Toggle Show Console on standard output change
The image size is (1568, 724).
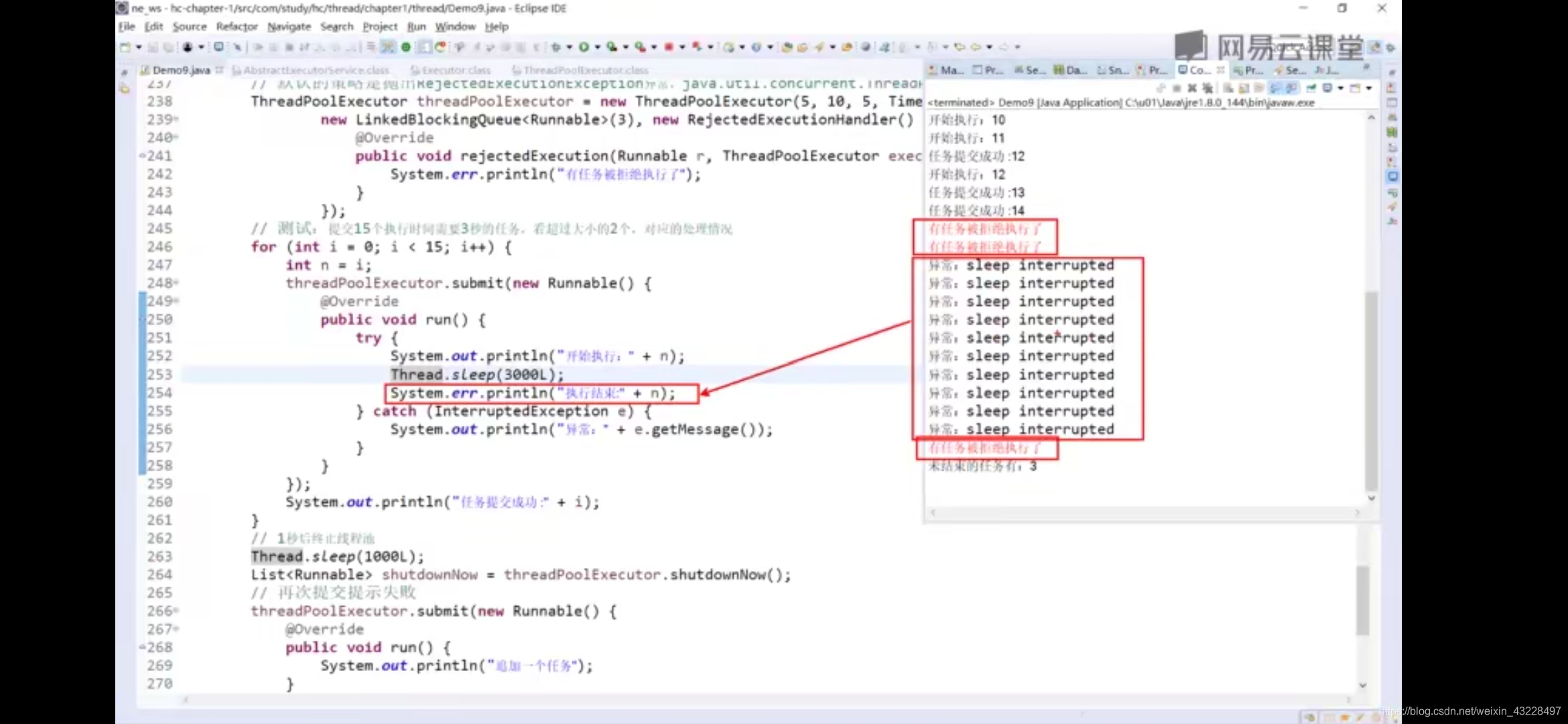coord(1275,88)
